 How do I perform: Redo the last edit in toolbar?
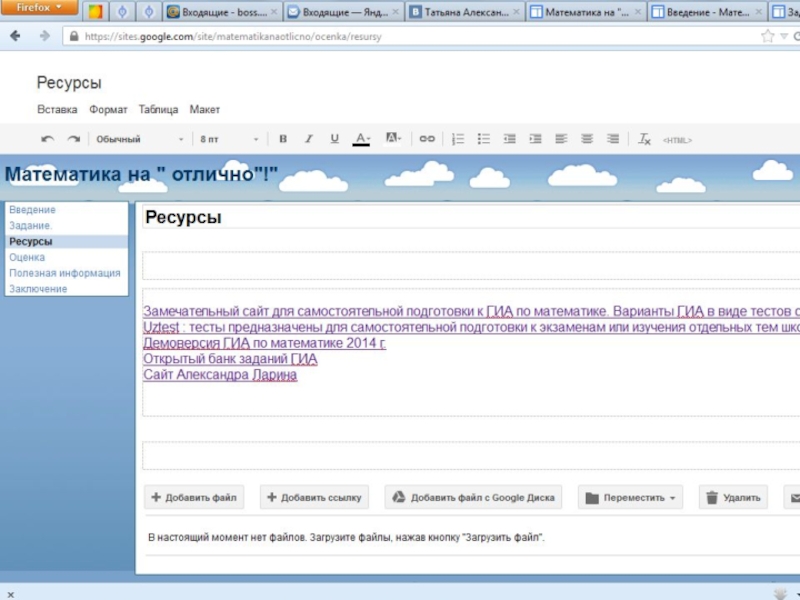(x=74, y=139)
